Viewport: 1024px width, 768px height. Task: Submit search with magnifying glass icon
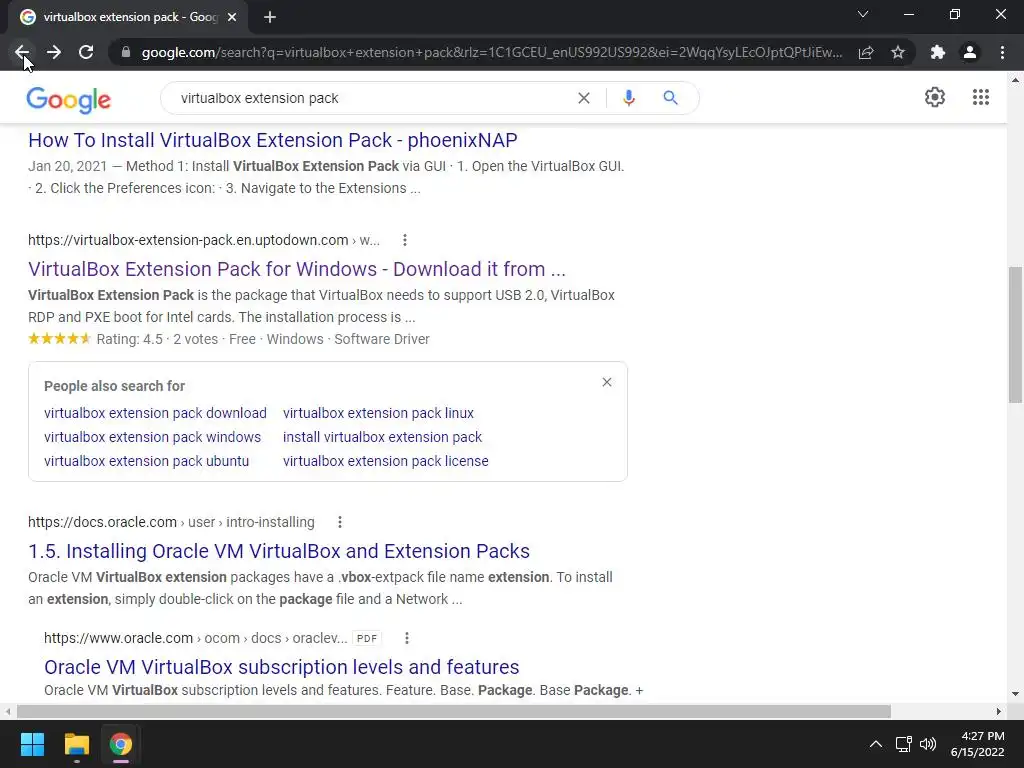click(x=670, y=98)
